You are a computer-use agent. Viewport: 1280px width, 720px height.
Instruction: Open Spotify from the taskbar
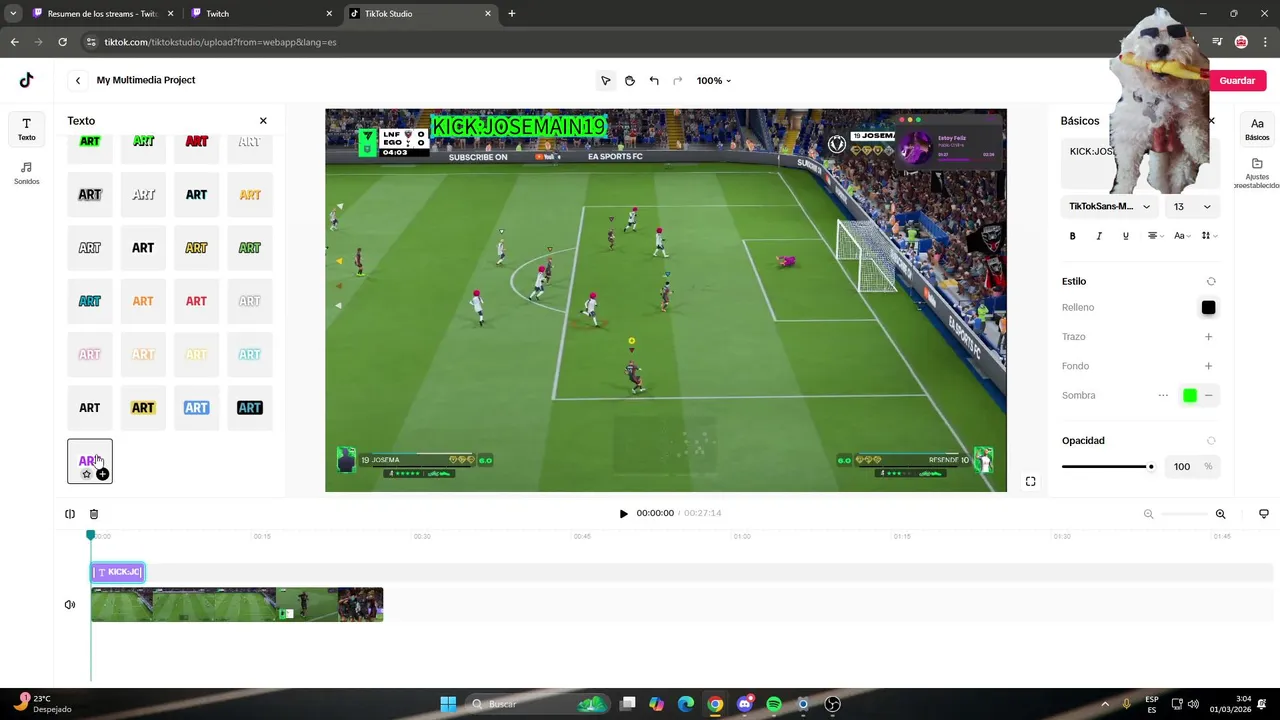(773, 704)
